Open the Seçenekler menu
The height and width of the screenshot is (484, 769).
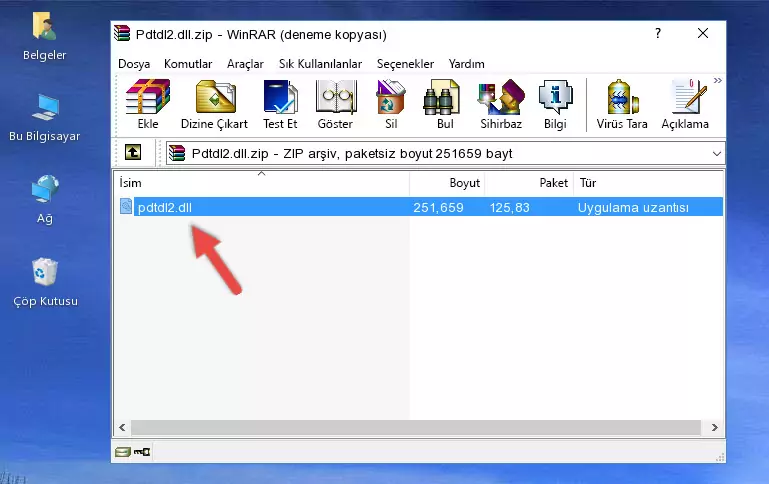point(405,64)
